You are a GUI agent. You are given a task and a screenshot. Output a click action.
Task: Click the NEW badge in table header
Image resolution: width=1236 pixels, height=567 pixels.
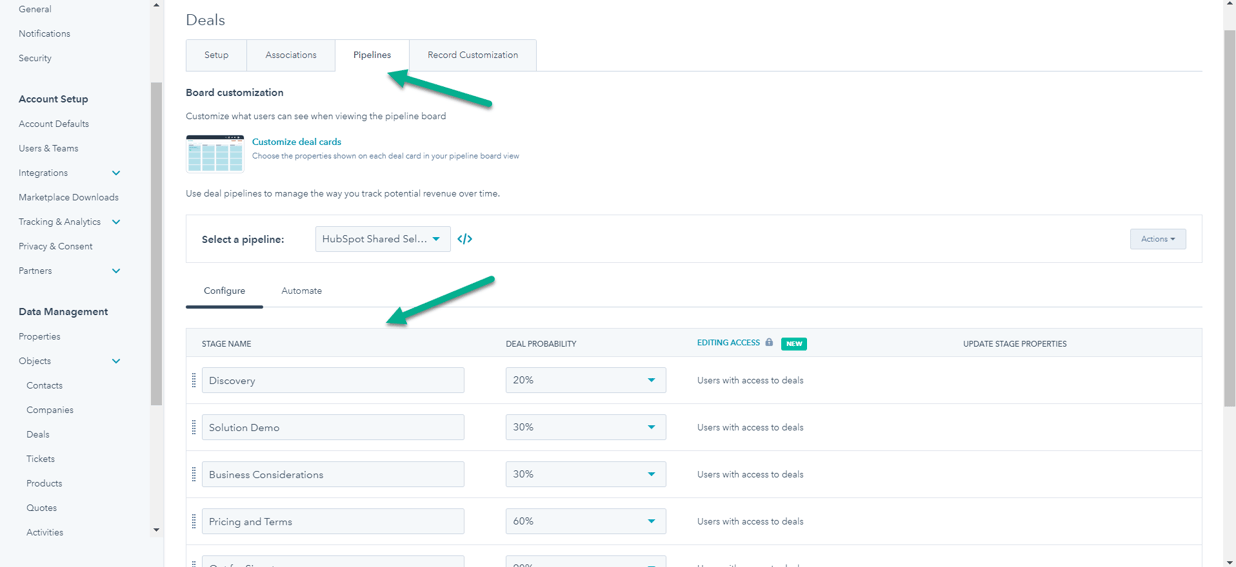[x=794, y=343]
